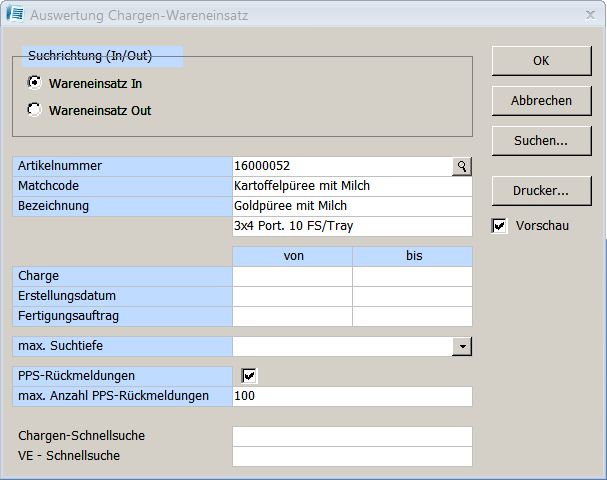The height and width of the screenshot is (480, 607).
Task: Click the application icon in title bar
Action: pyautogui.click(x=14, y=15)
